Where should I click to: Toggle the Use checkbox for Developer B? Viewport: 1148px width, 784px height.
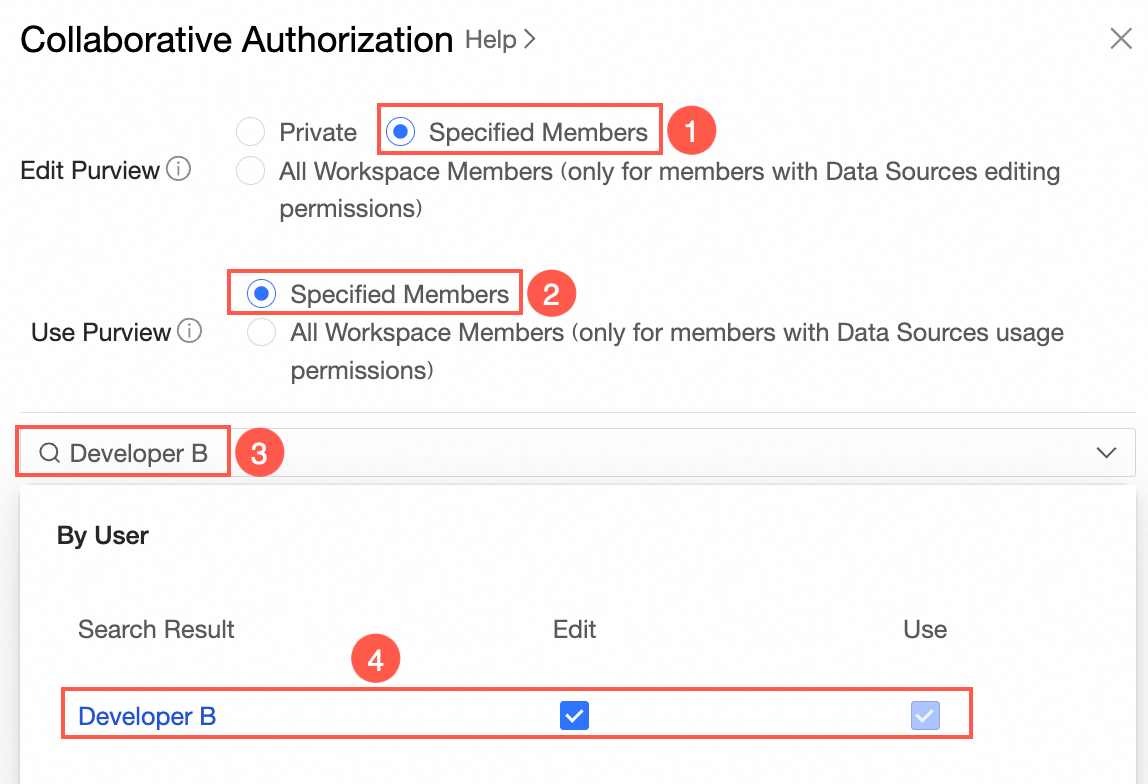(x=925, y=716)
